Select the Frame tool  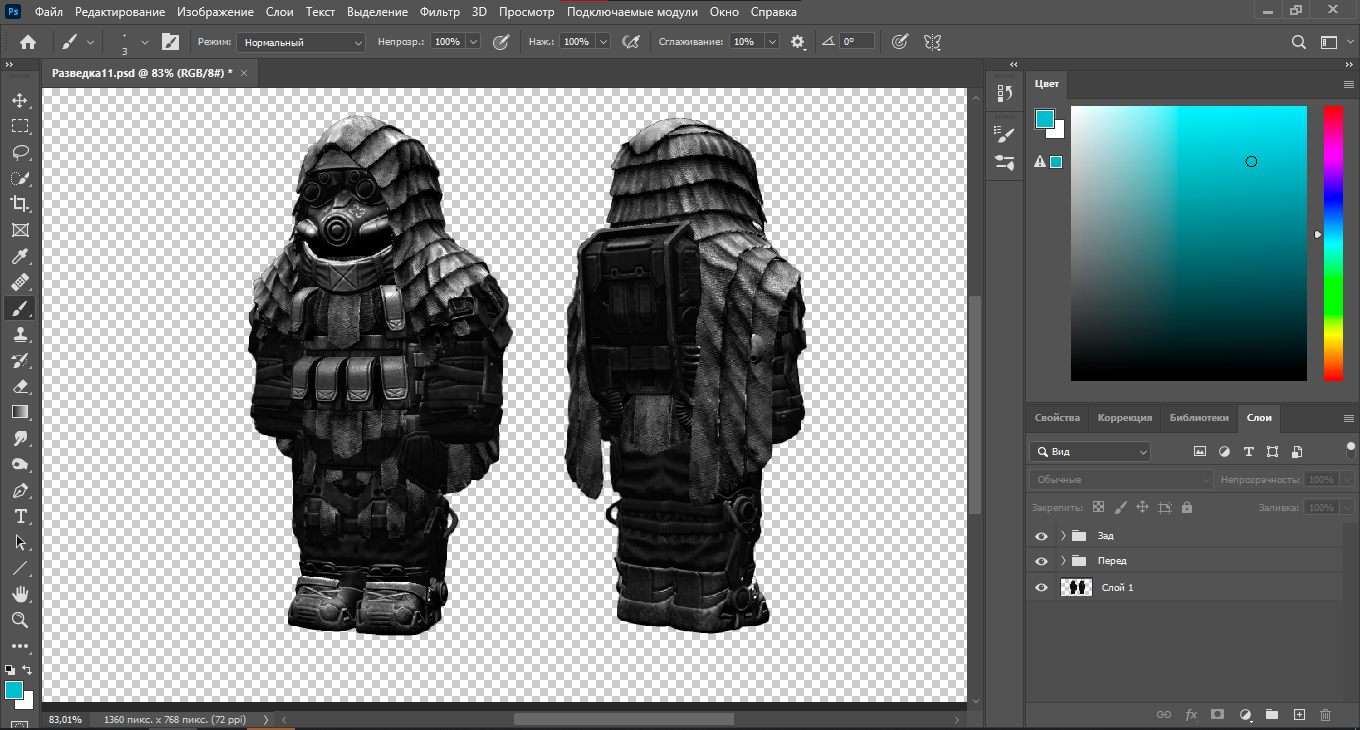coord(19,230)
